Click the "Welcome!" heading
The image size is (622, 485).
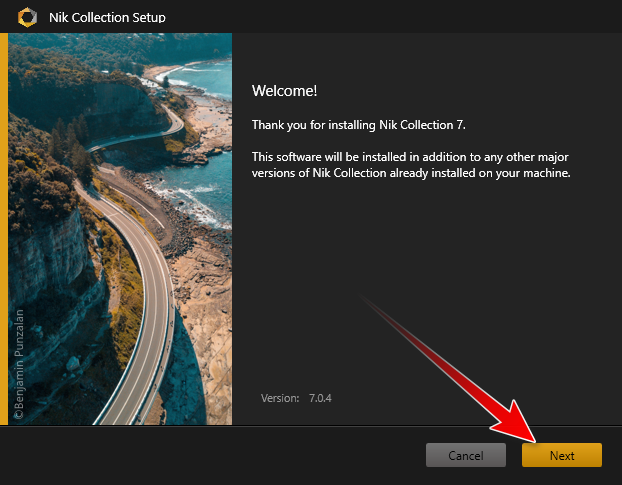(284, 91)
